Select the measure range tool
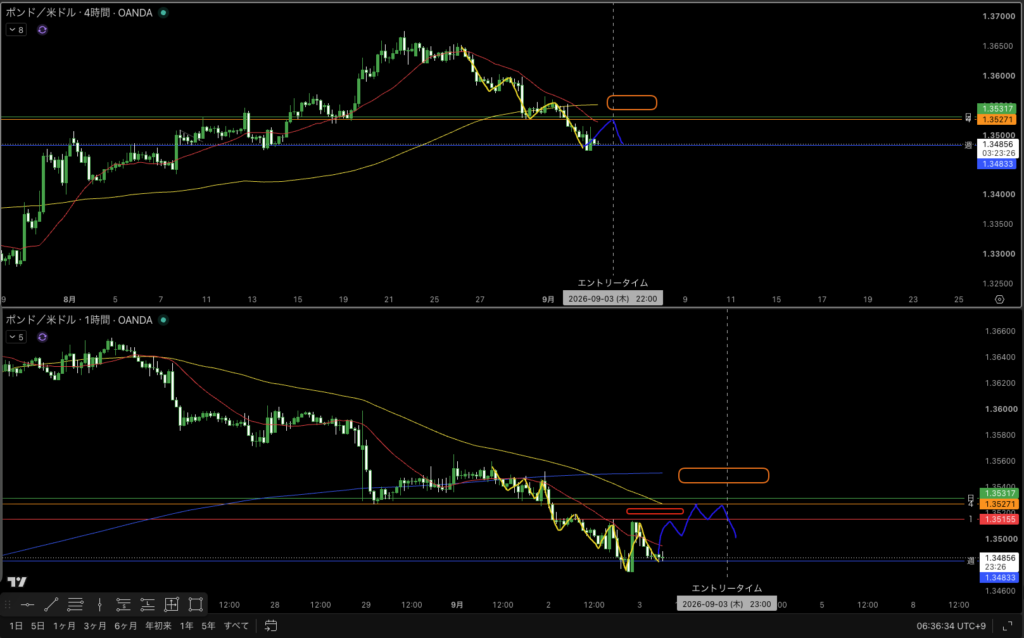 (172, 605)
